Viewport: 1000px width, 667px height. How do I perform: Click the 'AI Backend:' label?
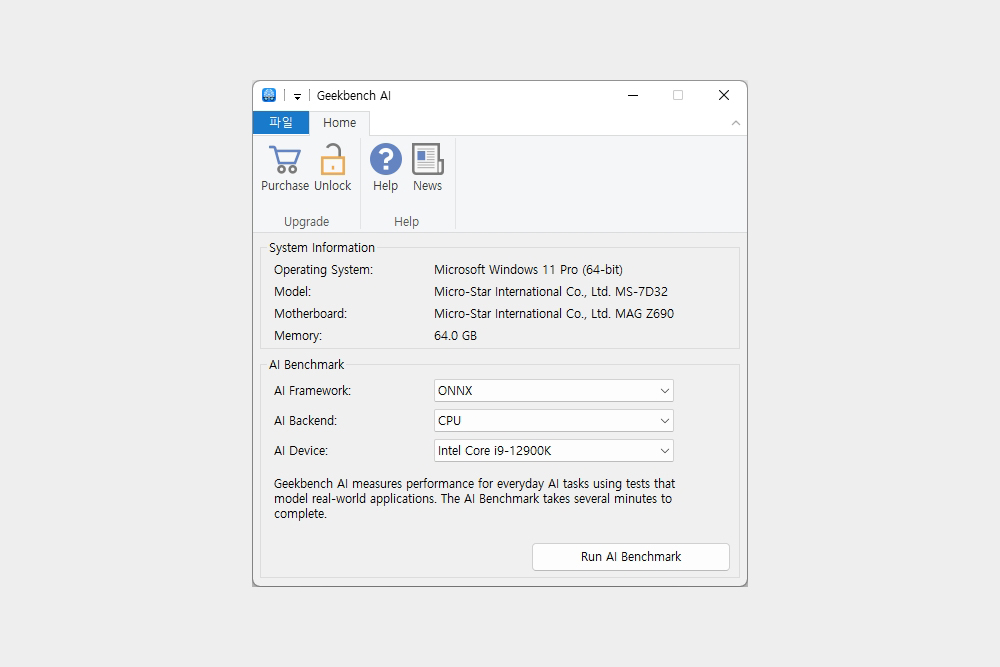305,421
